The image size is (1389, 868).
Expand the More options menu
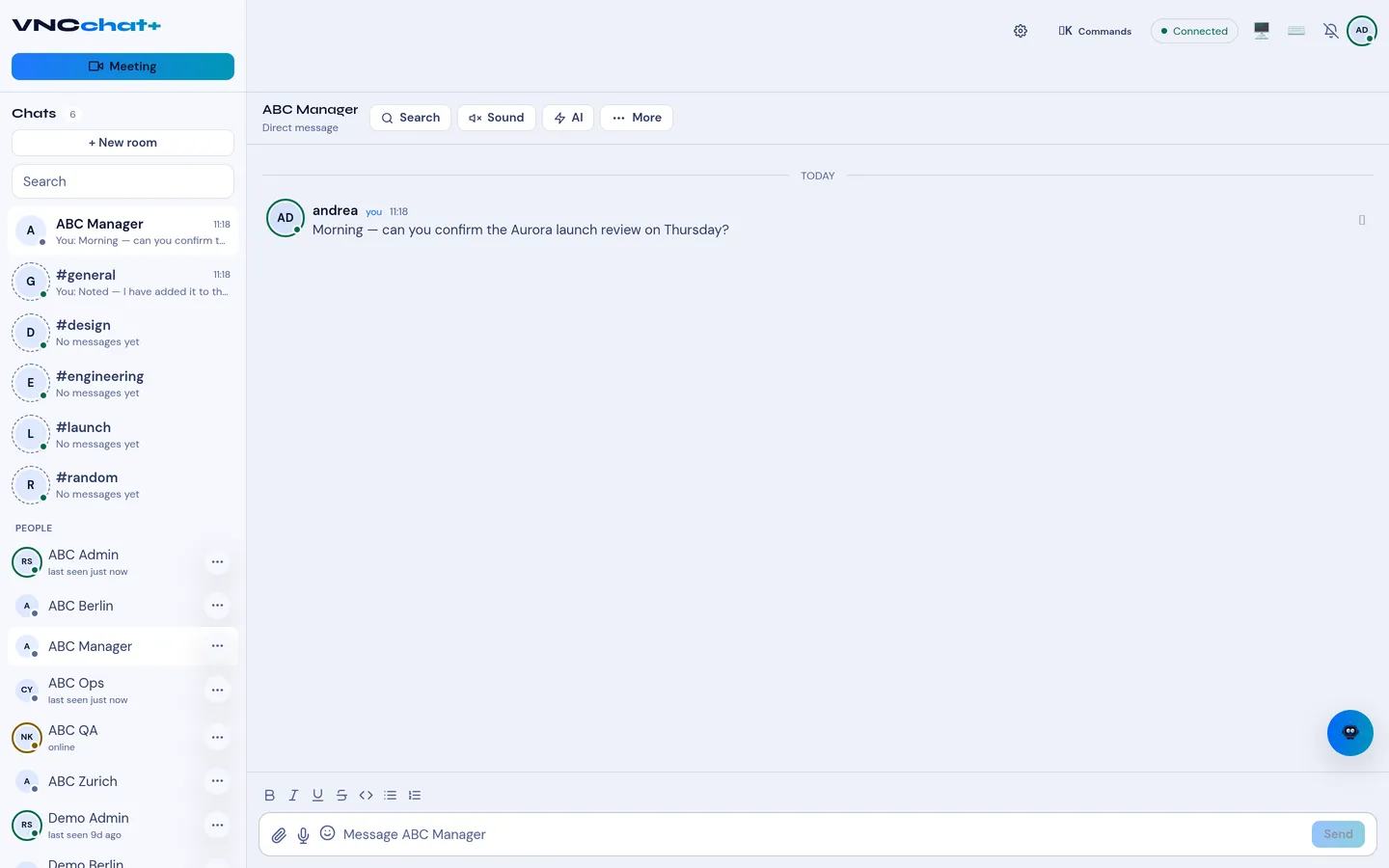pyautogui.click(x=637, y=118)
